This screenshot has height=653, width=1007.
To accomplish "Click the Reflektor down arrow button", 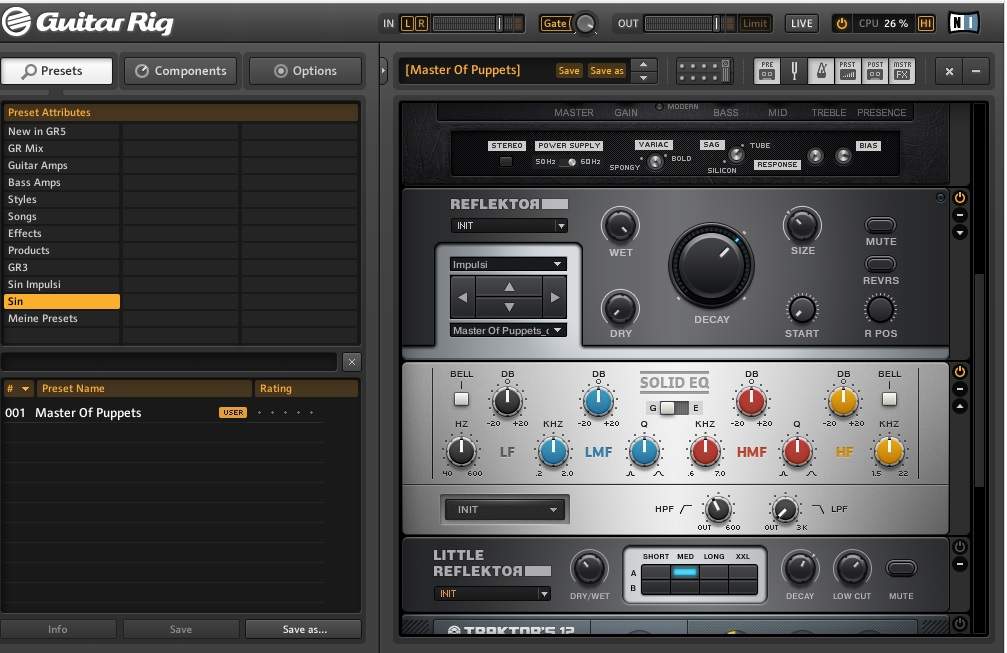I will [509, 307].
